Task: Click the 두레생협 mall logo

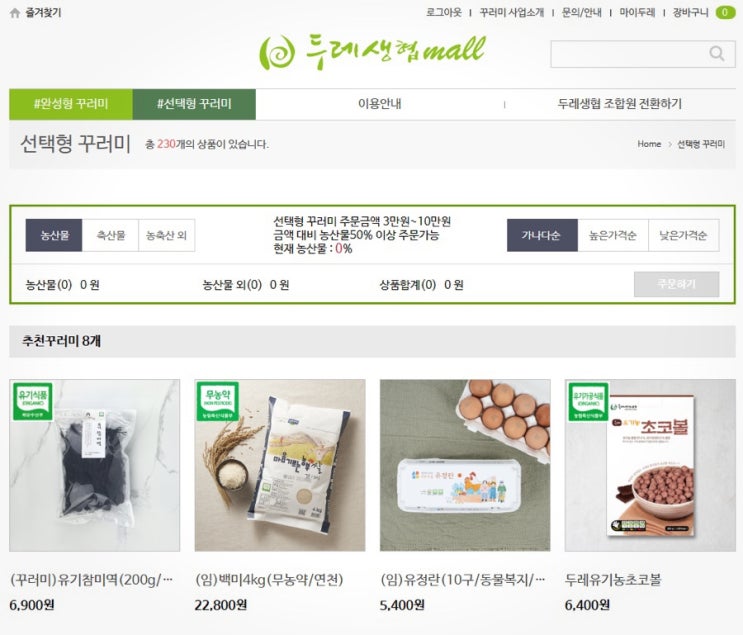Action: (x=372, y=51)
